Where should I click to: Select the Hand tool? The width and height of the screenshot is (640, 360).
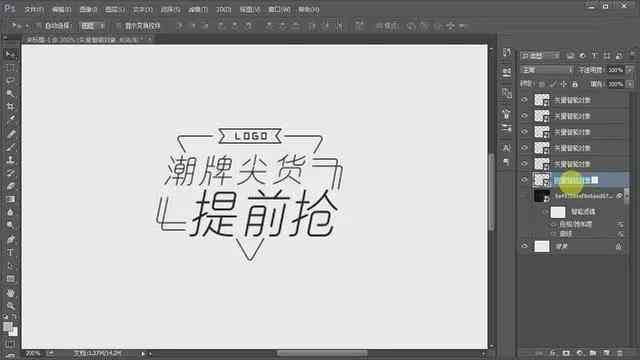click(x=10, y=293)
